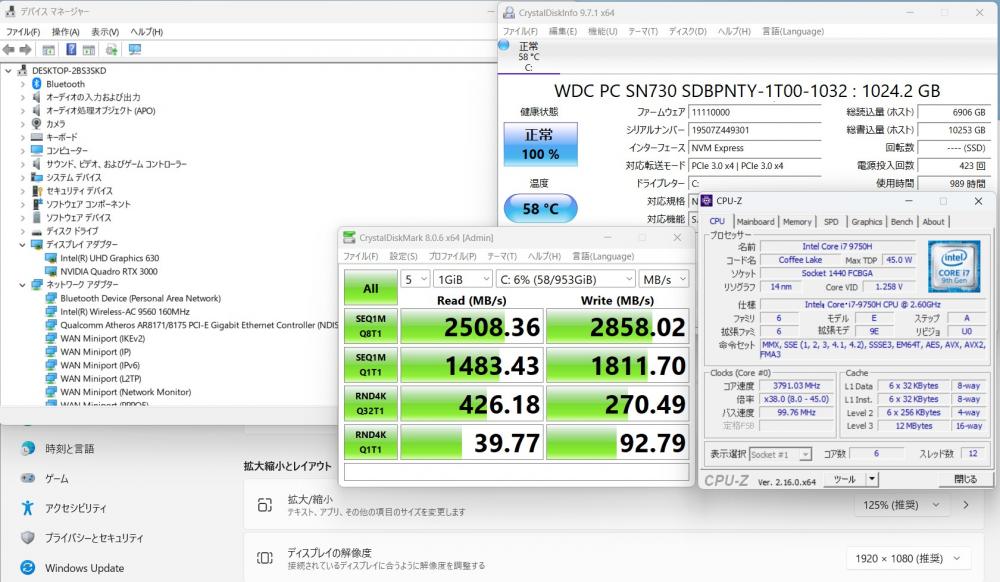Toggle the console tree icon in Device Manager
The height and width of the screenshot is (582, 1000).
(x=48, y=50)
